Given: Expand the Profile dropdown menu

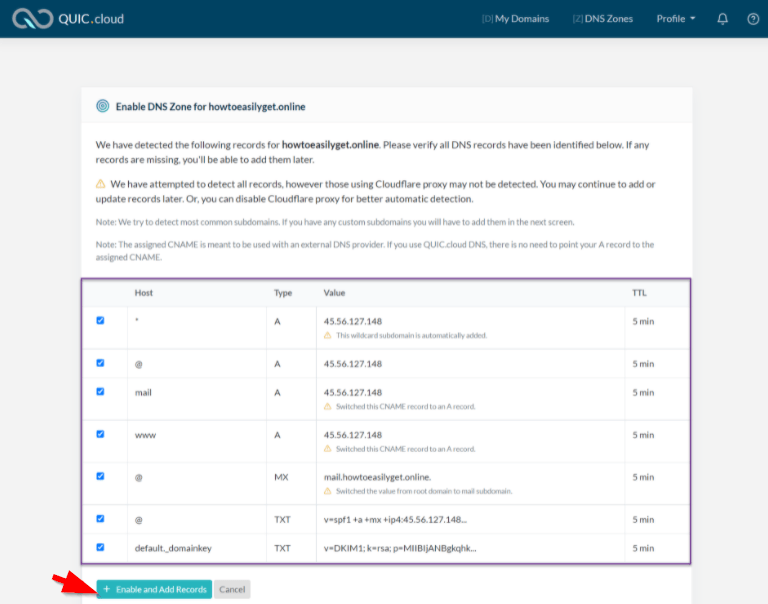Looking at the screenshot, I should 675,19.
